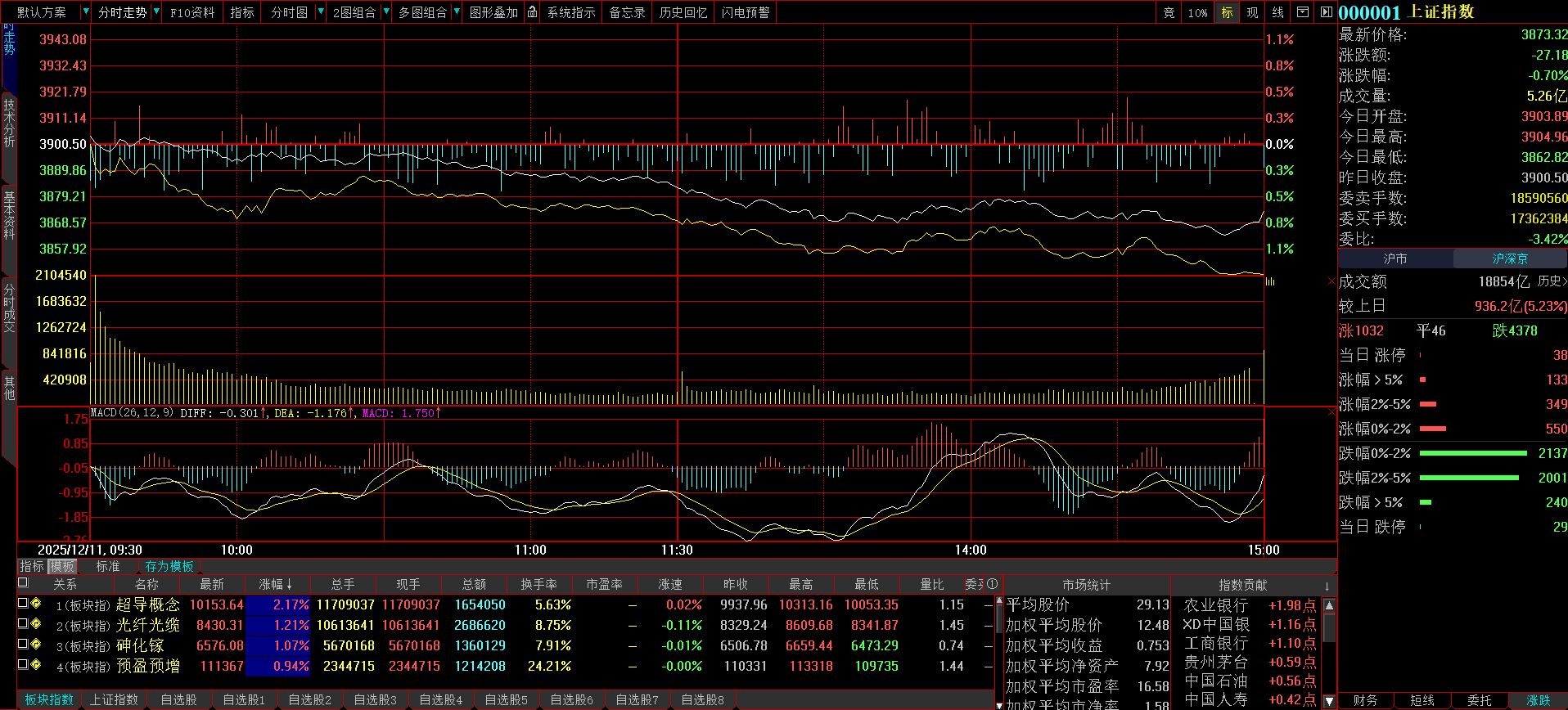
Task: Click the yellow diamond icon next to 超导概念
Action: (36, 604)
